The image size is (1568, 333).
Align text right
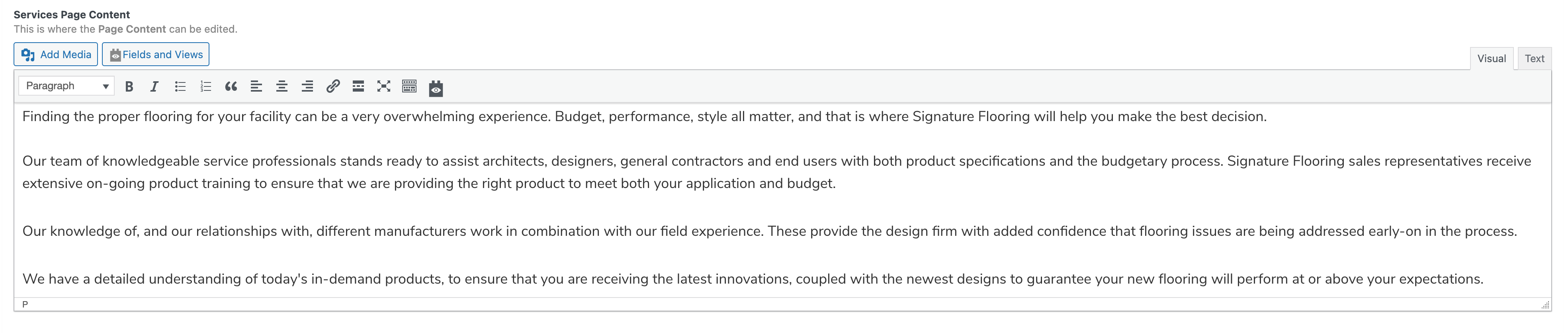(307, 86)
